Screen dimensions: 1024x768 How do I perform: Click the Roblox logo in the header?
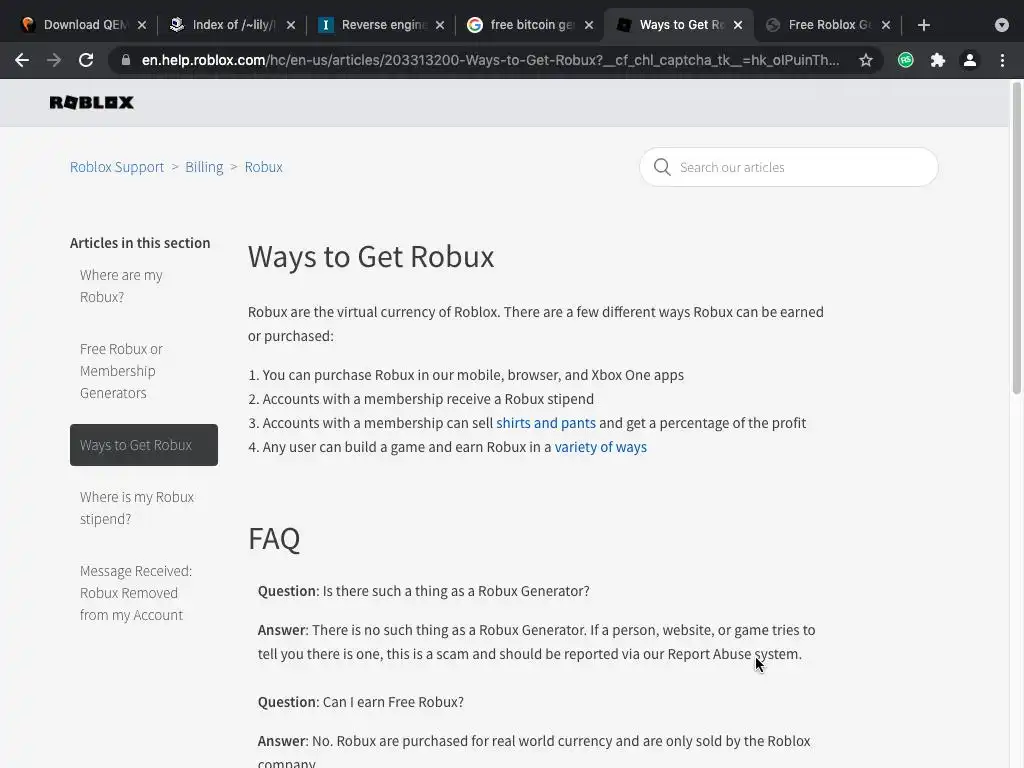click(x=91, y=103)
